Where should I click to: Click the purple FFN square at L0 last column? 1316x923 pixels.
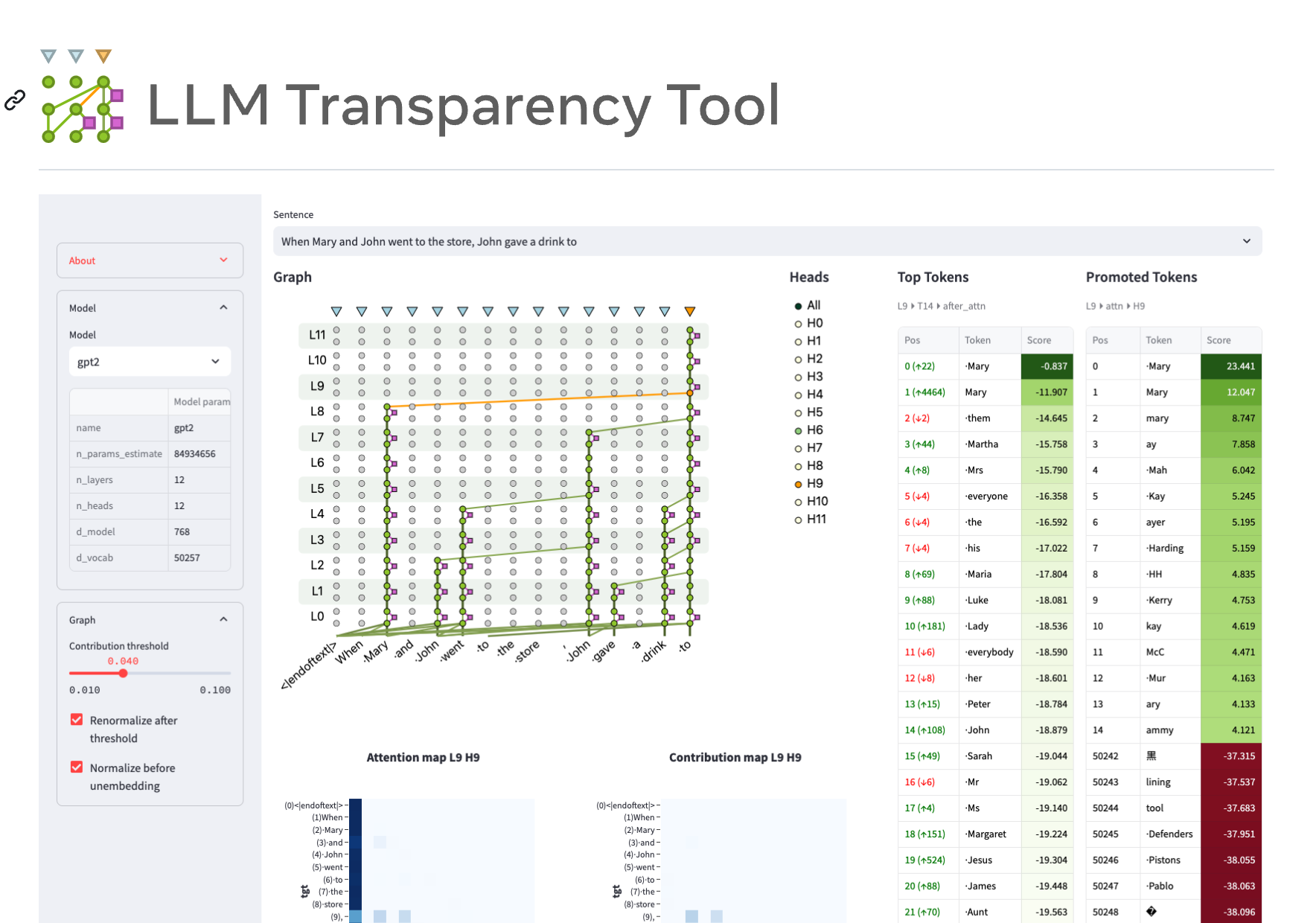click(x=697, y=617)
